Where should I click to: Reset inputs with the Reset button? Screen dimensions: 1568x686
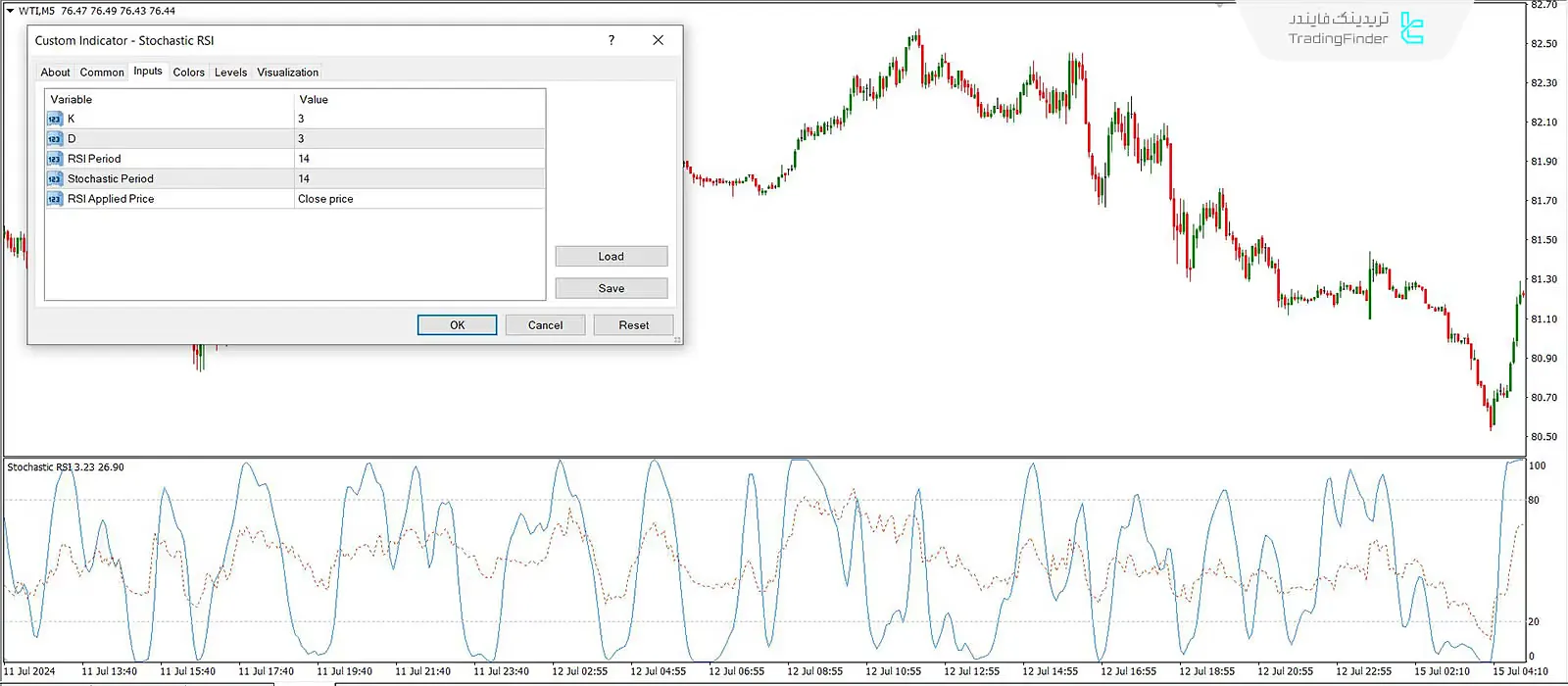633,325
